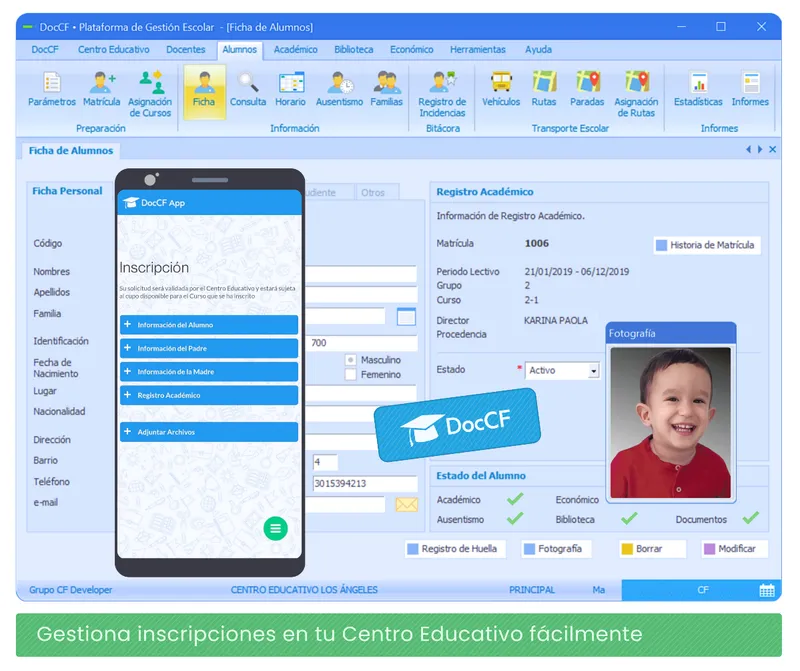Go to next tab arrow

[x=760, y=150]
